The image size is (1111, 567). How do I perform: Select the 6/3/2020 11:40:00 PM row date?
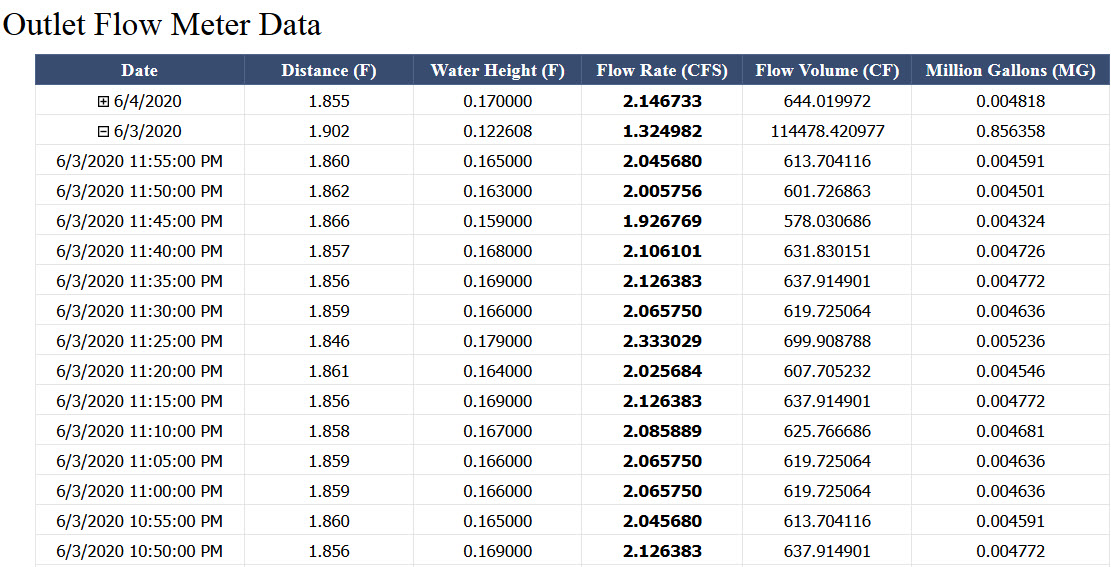click(x=139, y=251)
